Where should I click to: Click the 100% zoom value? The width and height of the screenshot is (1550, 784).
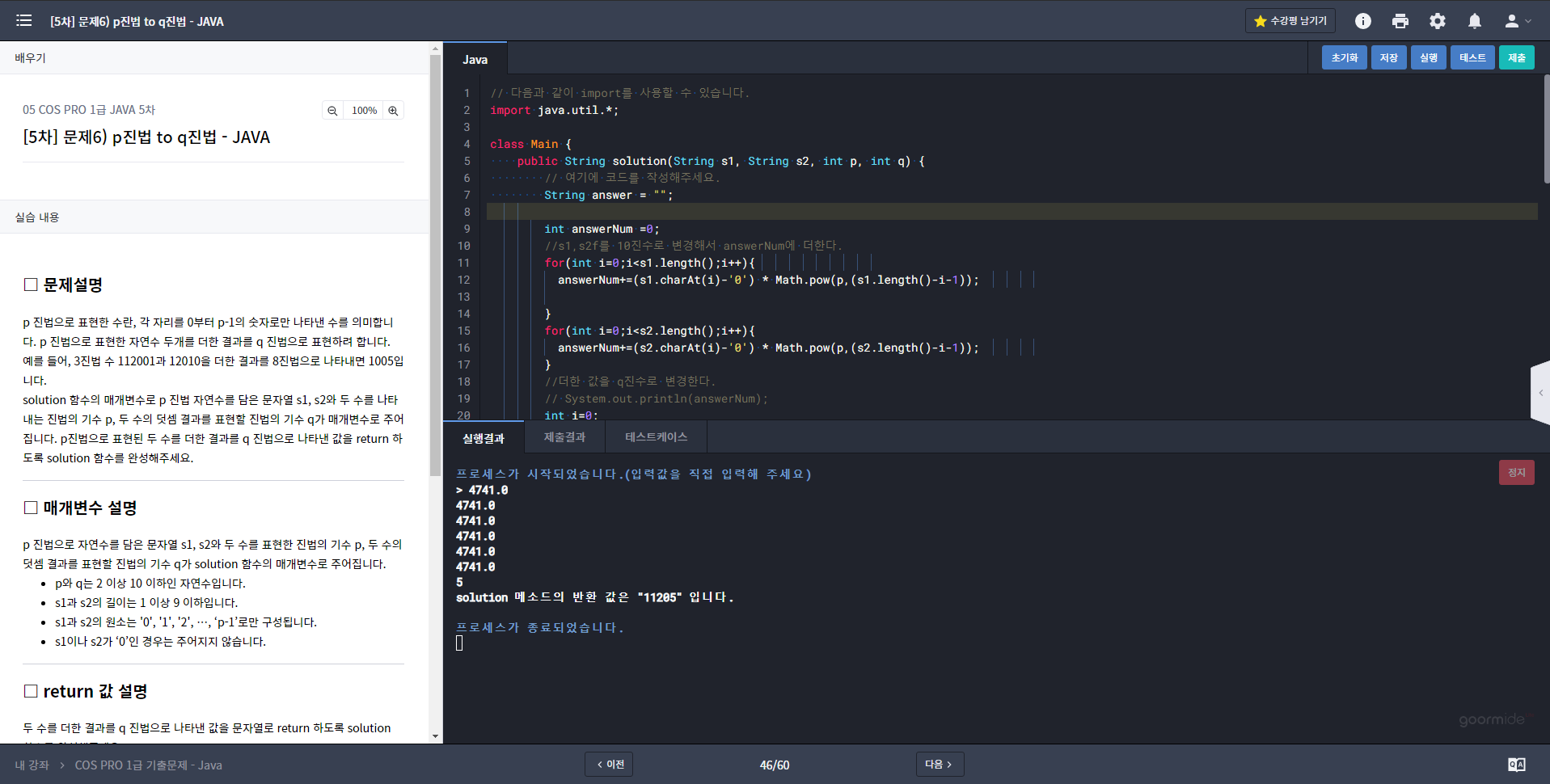[364, 111]
